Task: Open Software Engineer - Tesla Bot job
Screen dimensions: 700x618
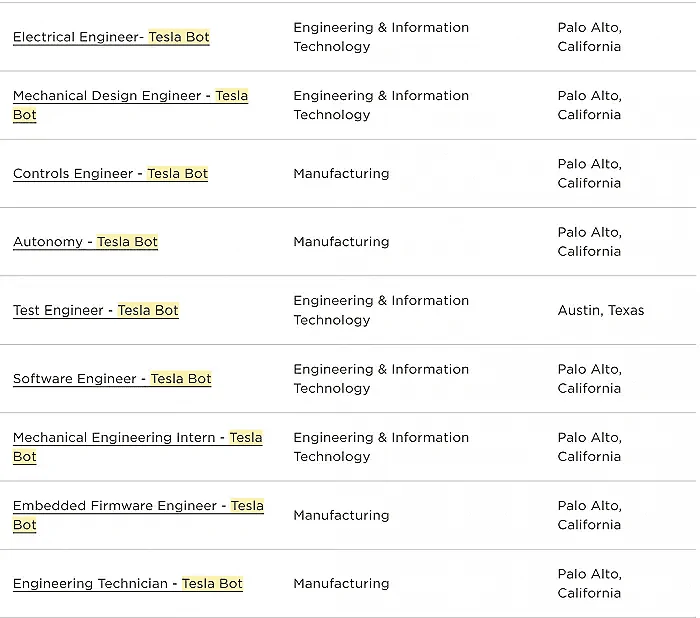Action: coord(112,379)
